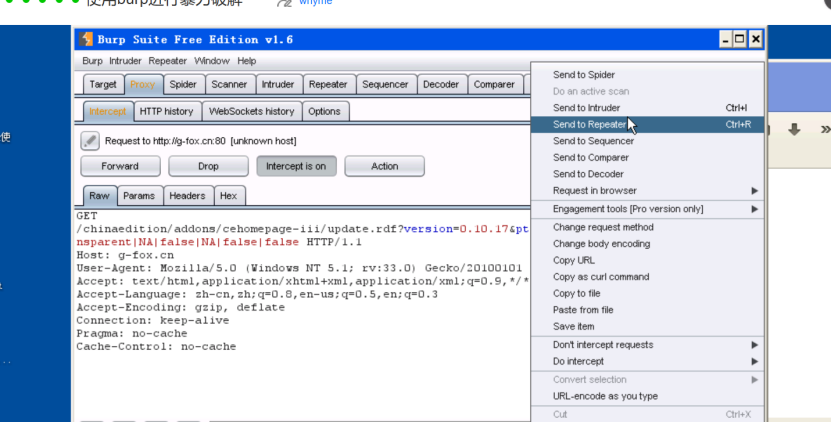The height and width of the screenshot is (423, 831).
Task: Click the pencil edit icon beside Request to
Action: 90,141
